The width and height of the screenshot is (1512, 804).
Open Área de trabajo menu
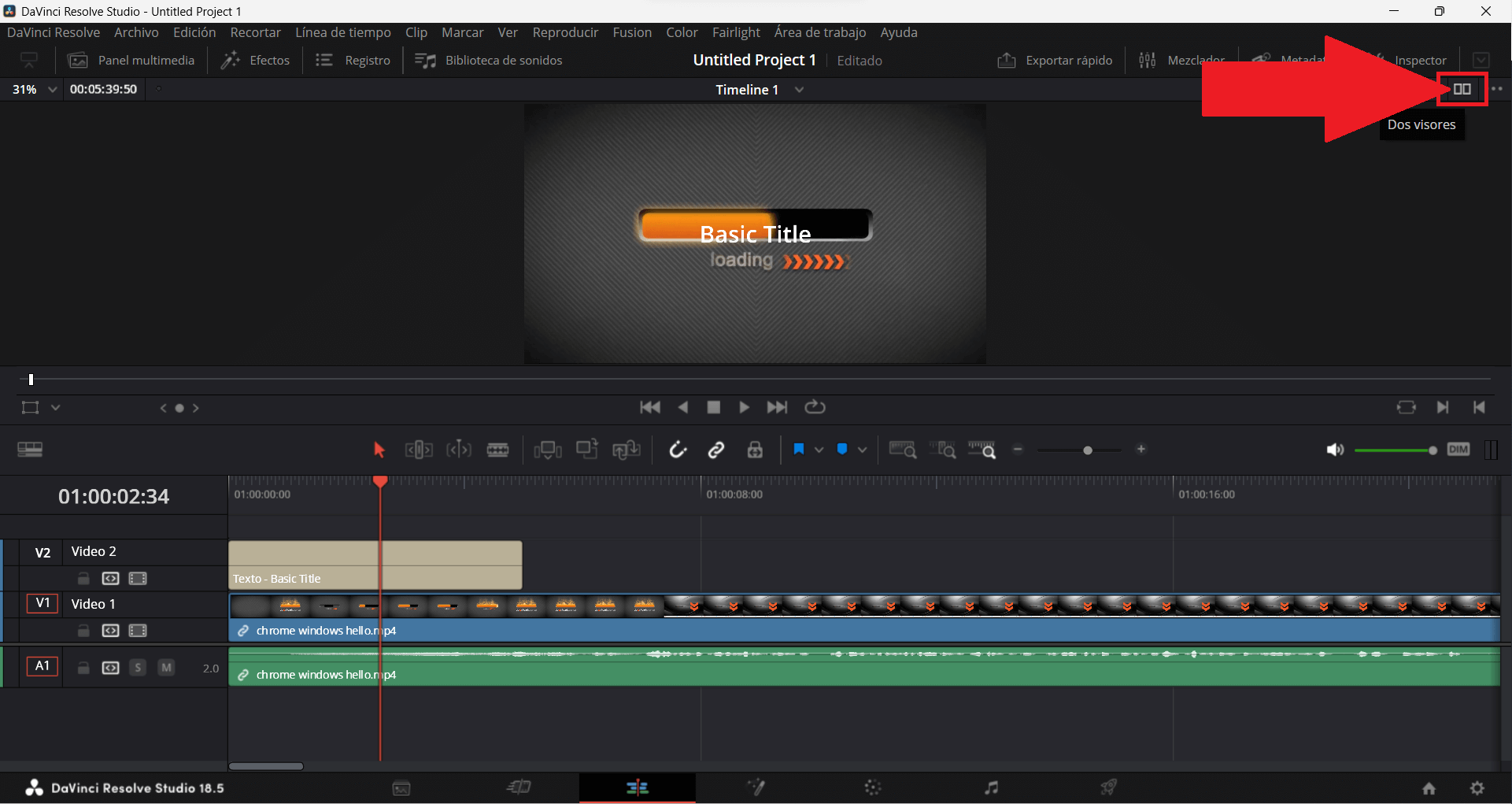coord(820,32)
